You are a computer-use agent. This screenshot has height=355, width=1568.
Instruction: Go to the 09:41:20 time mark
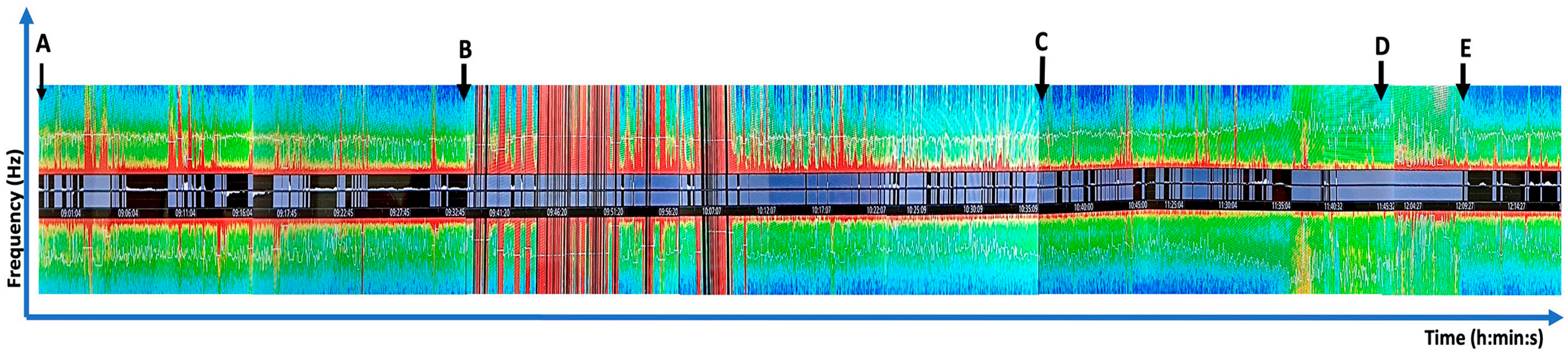[x=499, y=213]
